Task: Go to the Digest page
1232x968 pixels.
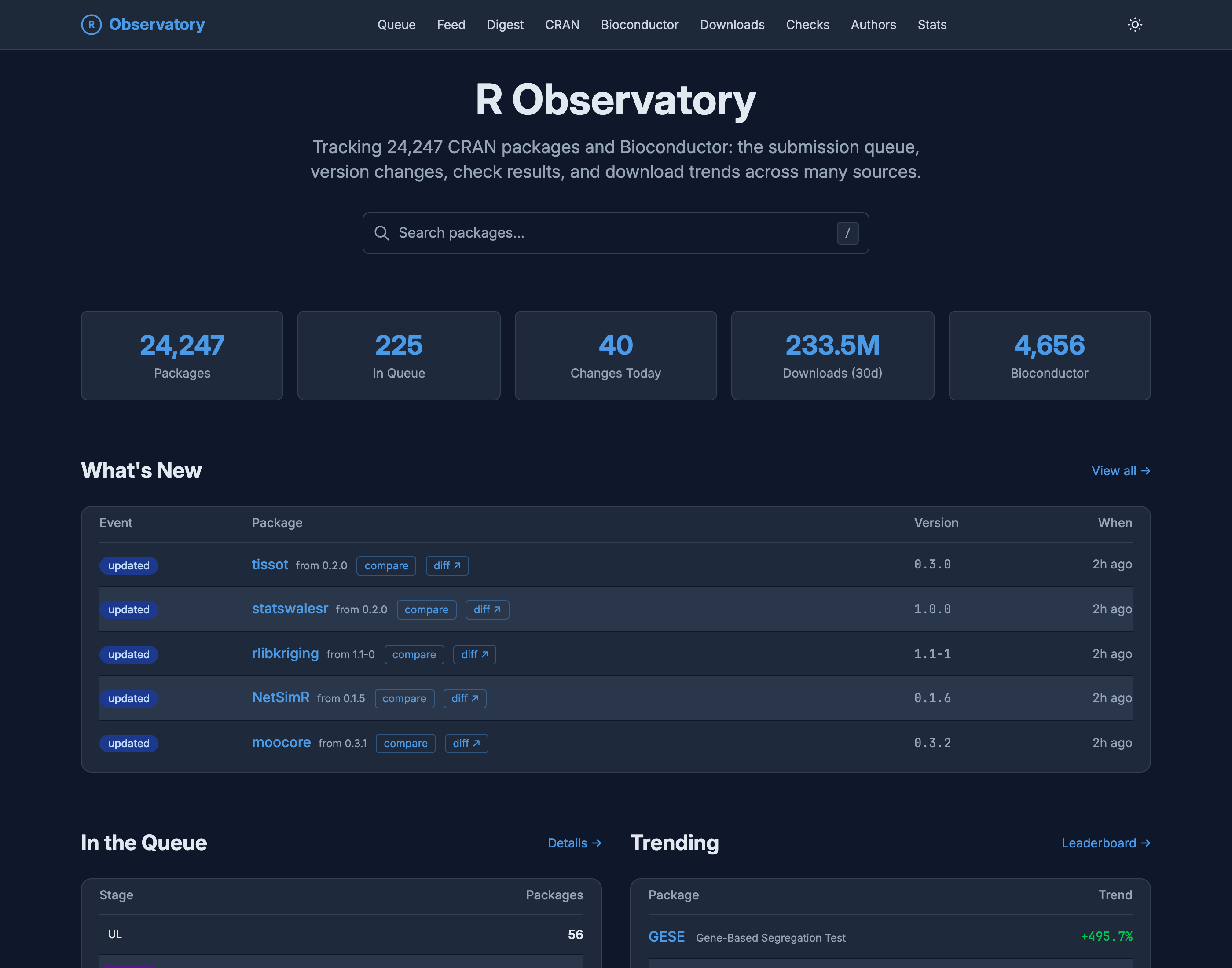Action: pos(505,24)
